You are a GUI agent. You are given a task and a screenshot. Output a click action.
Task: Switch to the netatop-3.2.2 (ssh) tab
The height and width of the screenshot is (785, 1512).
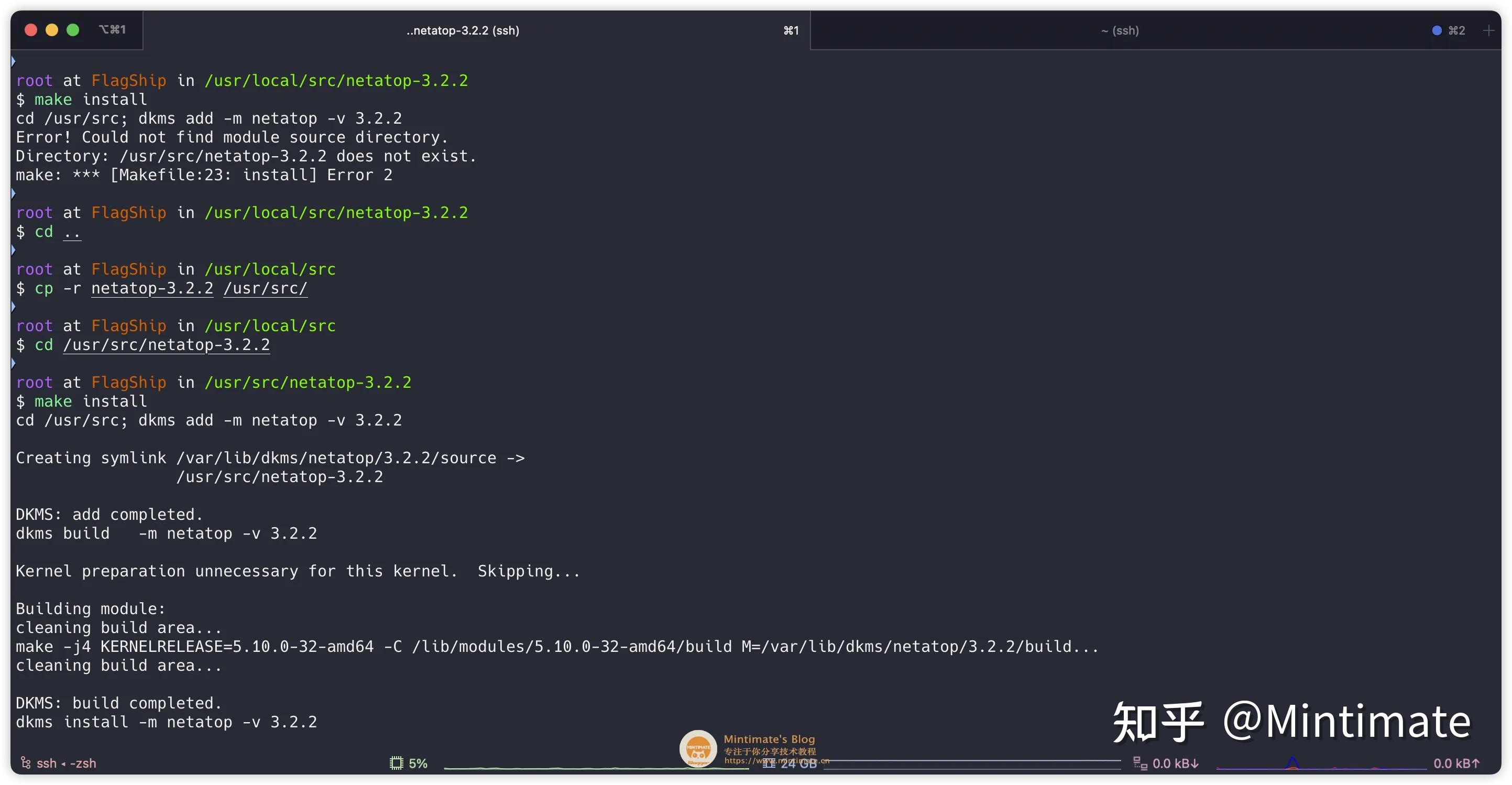coord(477,30)
